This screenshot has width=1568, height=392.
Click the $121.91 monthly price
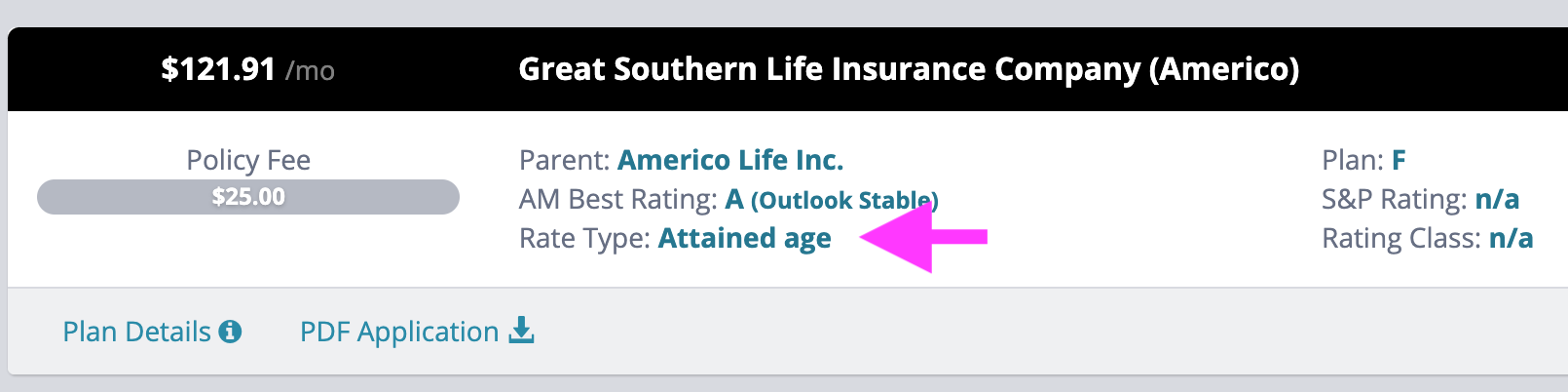218,69
